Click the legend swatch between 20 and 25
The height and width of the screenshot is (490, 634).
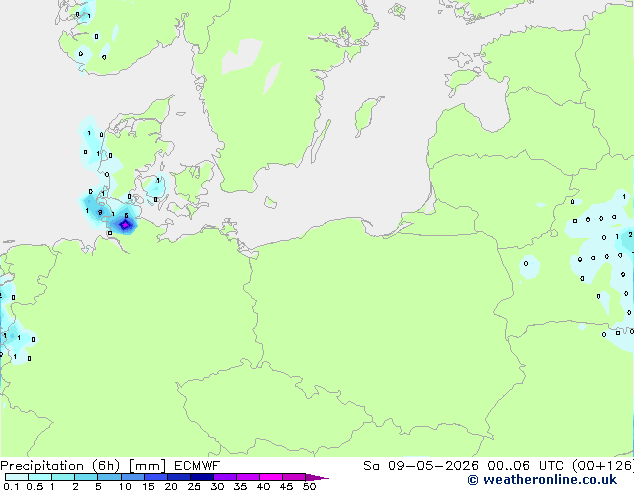pyautogui.click(x=179, y=477)
